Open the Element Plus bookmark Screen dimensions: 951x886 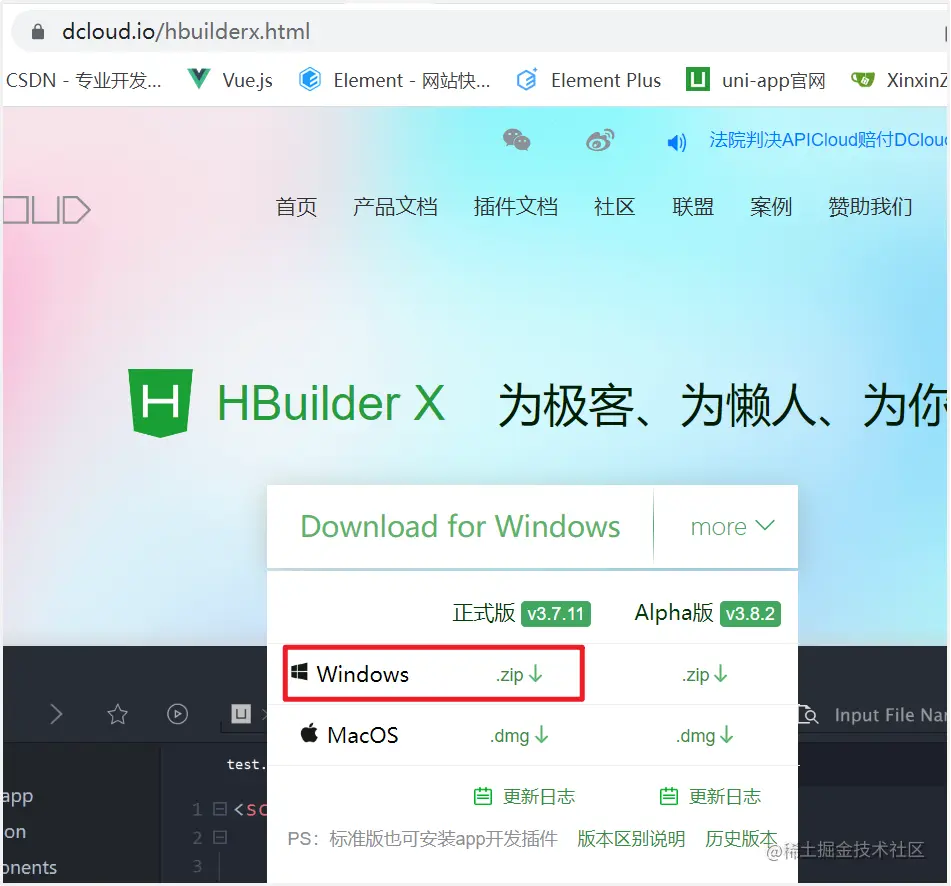[x=588, y=80]
